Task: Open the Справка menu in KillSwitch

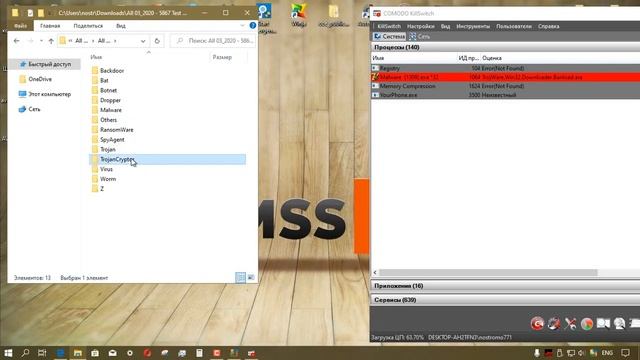Action: 548,26
